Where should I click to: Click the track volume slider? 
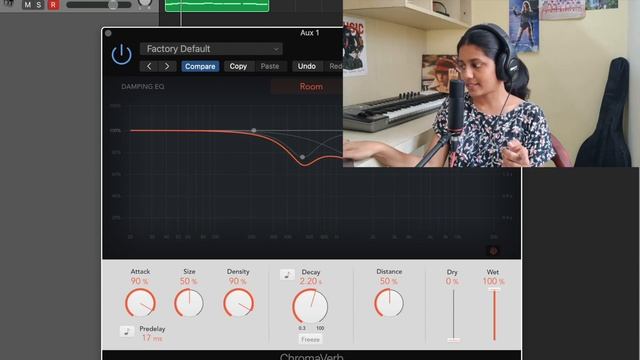pyautogui.click(x=99, y=5)
